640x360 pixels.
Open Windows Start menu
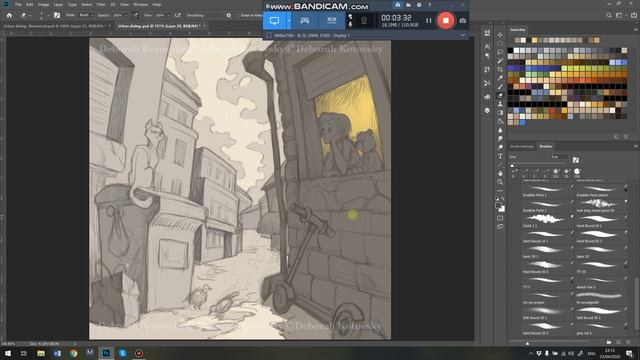point(7,353)
